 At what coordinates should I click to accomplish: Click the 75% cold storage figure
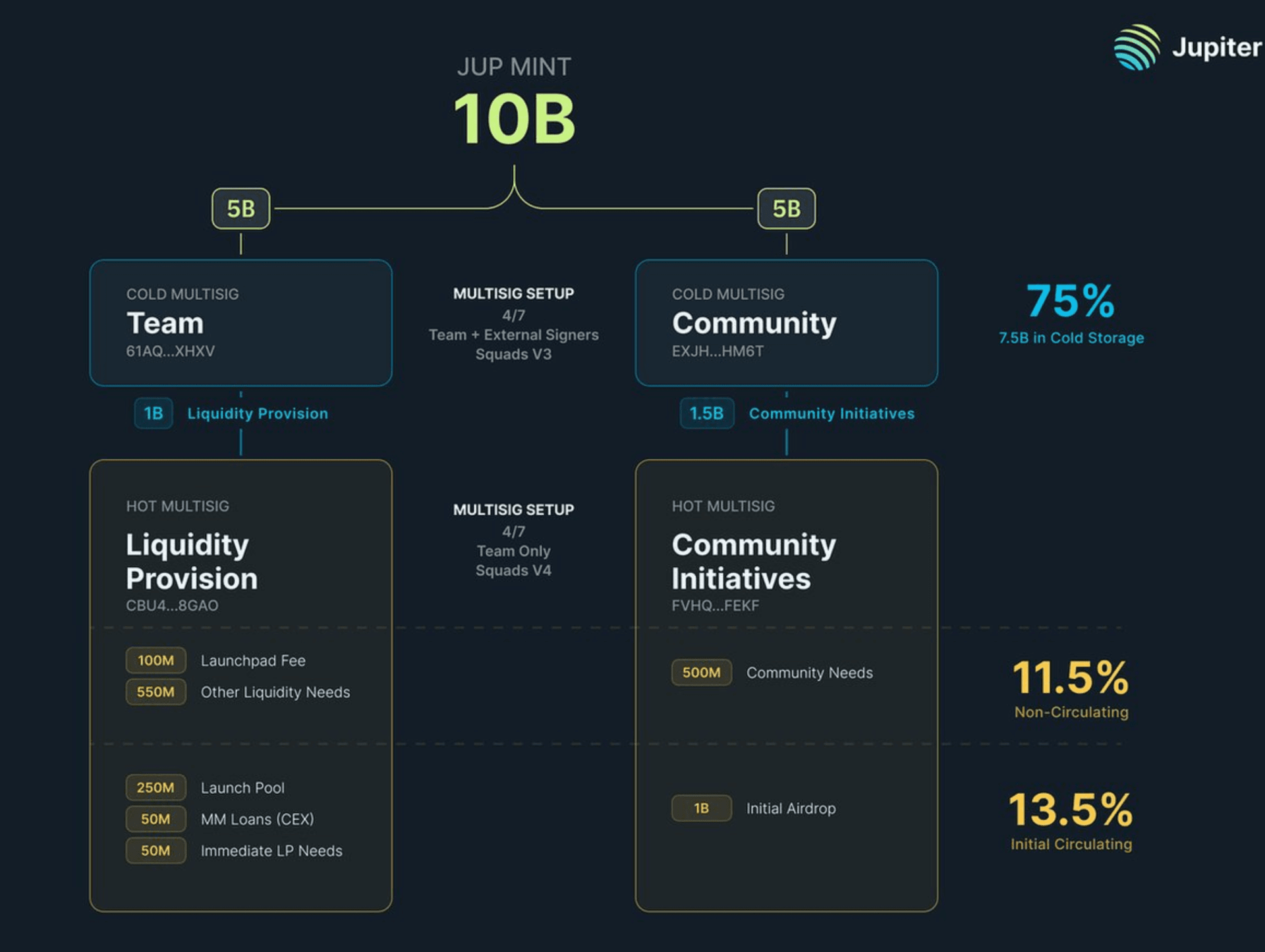(x=1071, y=301)
